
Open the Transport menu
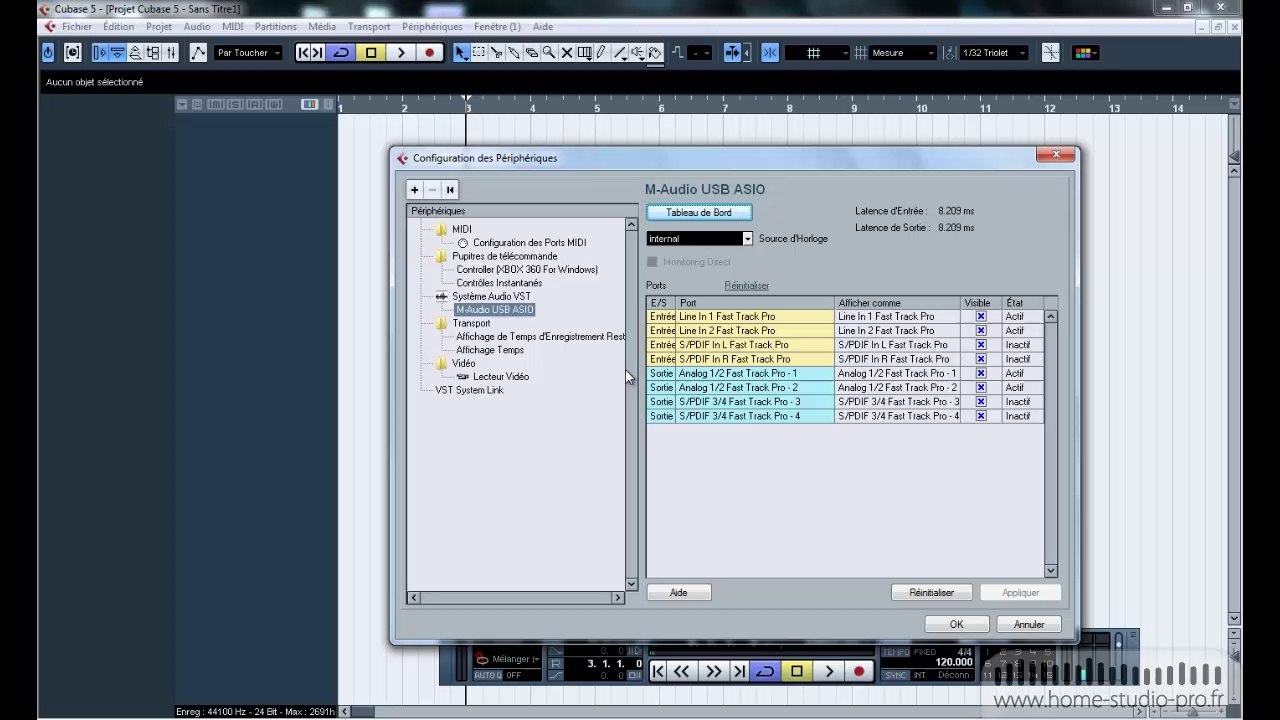click(369, 27)
